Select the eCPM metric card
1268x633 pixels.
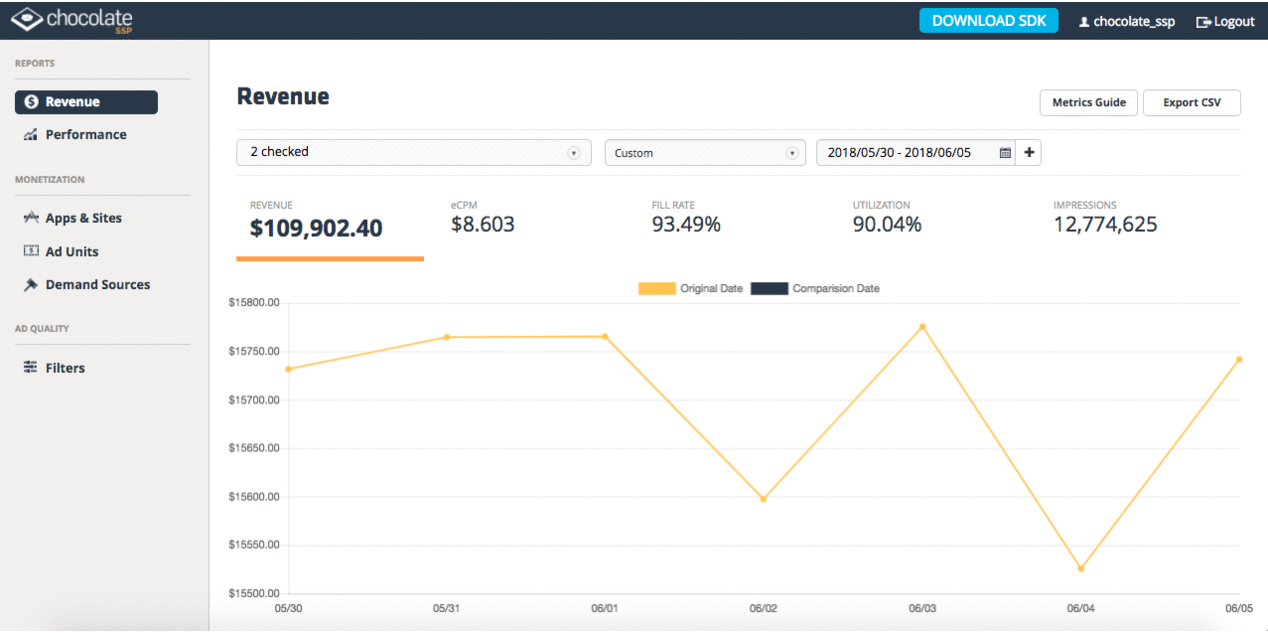click(x=483, y=220)
